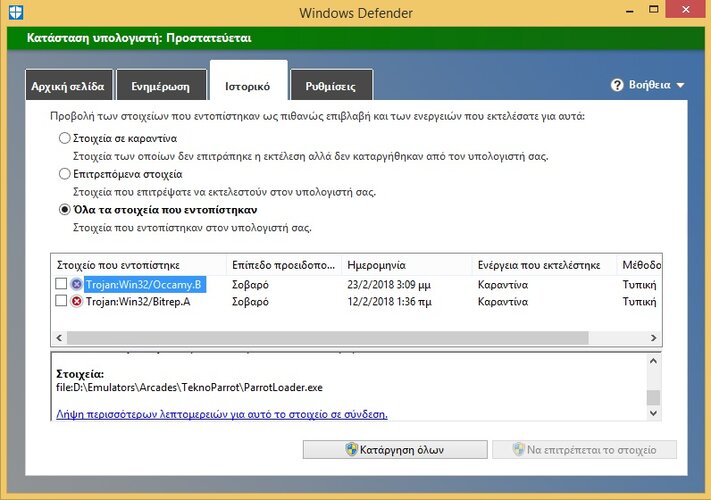The height and width of the screenshot is (500, 711).
Task: Tick the checkbox for Trojan:Win32/Bitrep.A
Action: [61, 301]
